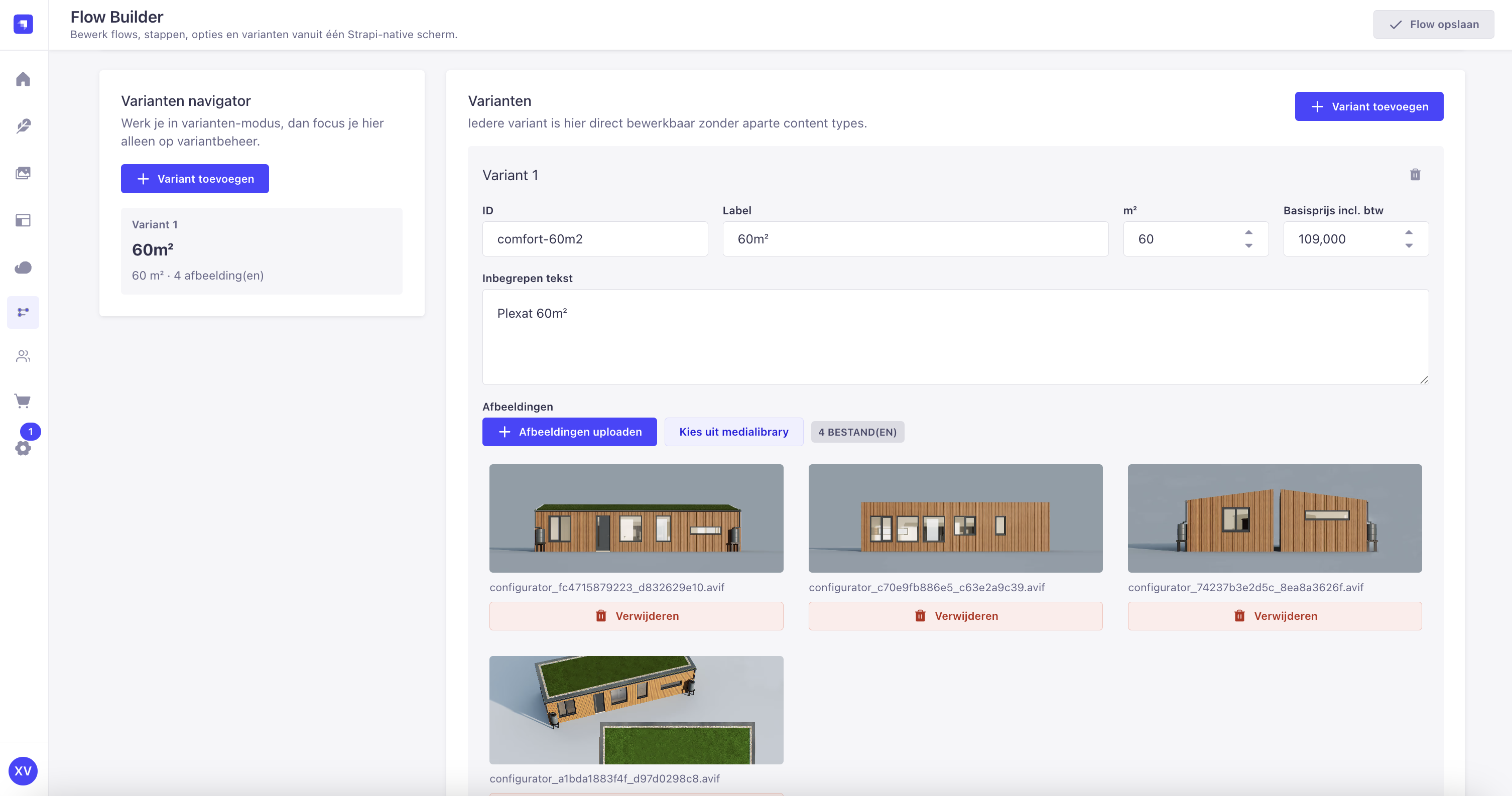Focus the ID field comfort-60m2
The width and height of the screenshot is (1512, 796).
click(x=595, y=239)
